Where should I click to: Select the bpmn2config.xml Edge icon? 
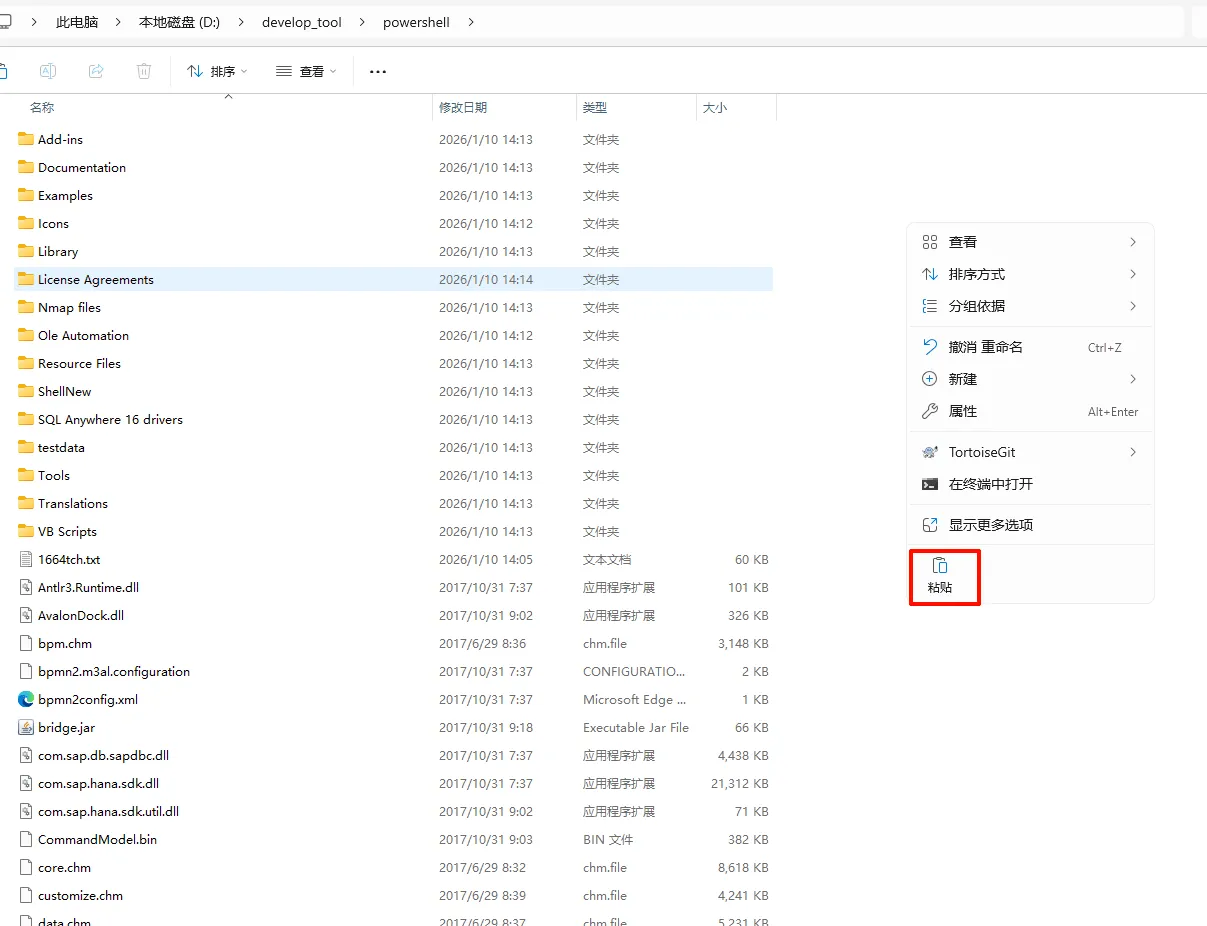coord(26,699)
